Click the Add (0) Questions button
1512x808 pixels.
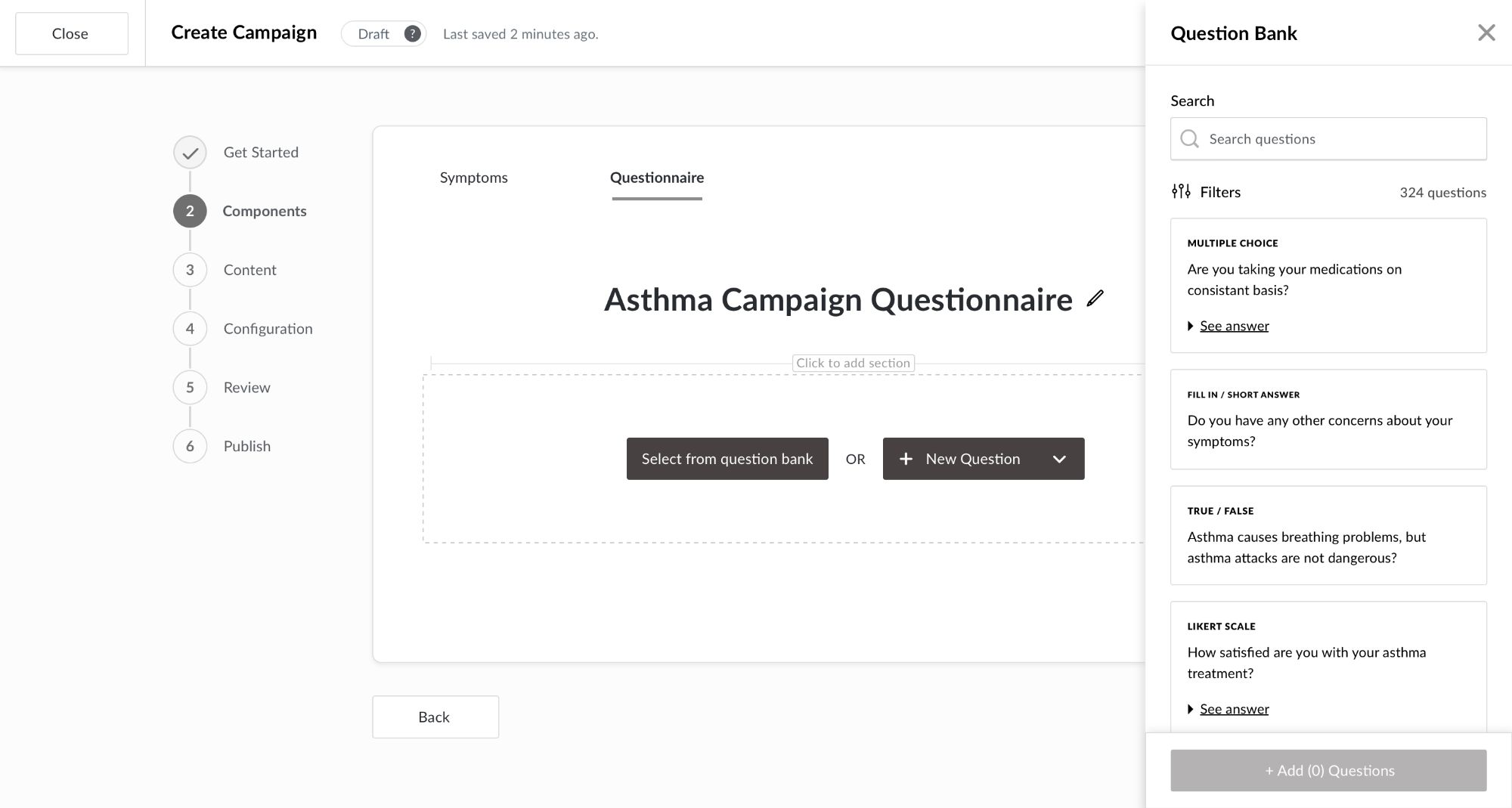click(x=1328, y=770)
